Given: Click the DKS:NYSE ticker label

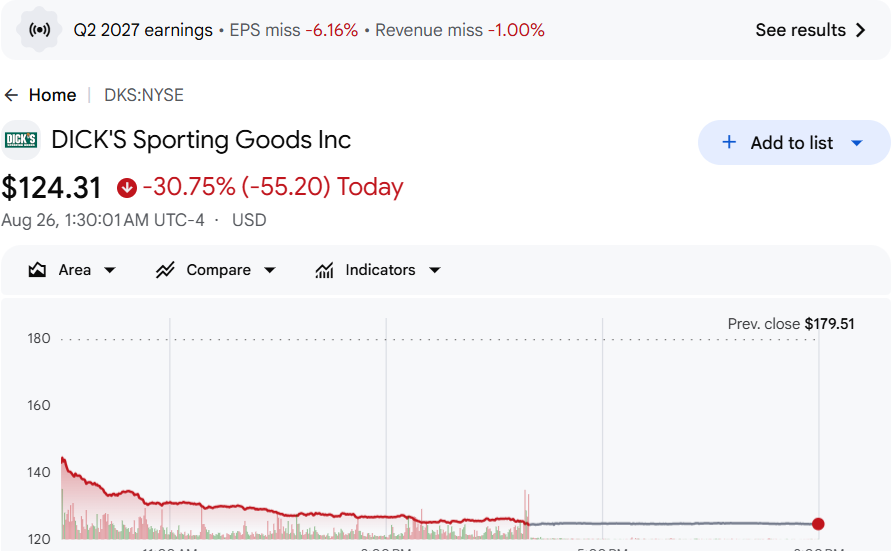Looking at the screenshot, I should pos(144,95).
